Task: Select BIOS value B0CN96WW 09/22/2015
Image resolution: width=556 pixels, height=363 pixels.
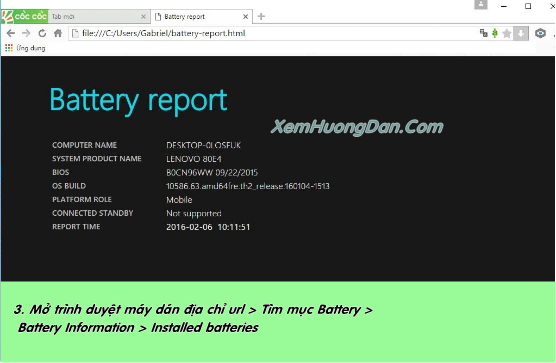Action: [212, 172]
